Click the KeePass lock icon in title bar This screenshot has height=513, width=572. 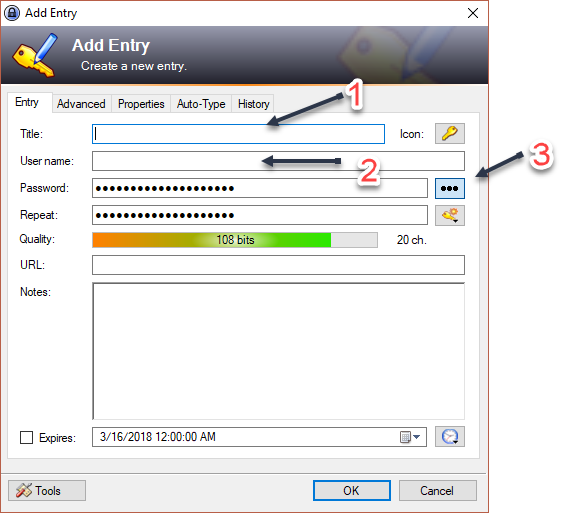pos(12,13)
